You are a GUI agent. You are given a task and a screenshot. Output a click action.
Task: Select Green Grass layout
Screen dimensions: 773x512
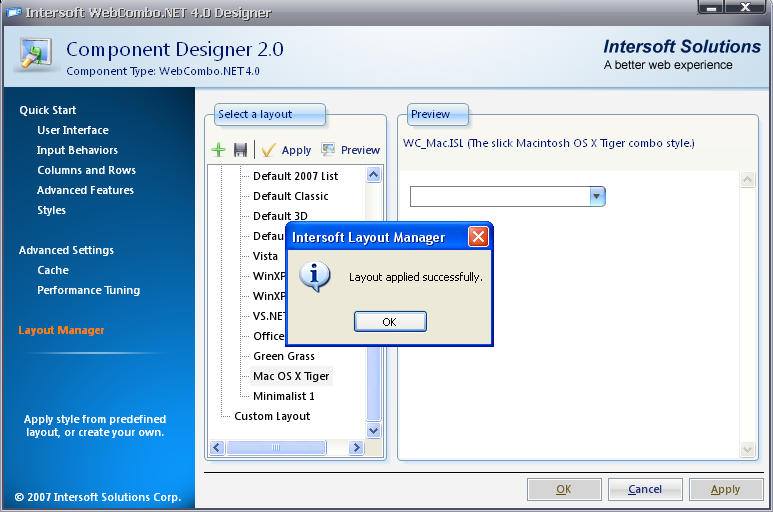click(x=283, y=356)
